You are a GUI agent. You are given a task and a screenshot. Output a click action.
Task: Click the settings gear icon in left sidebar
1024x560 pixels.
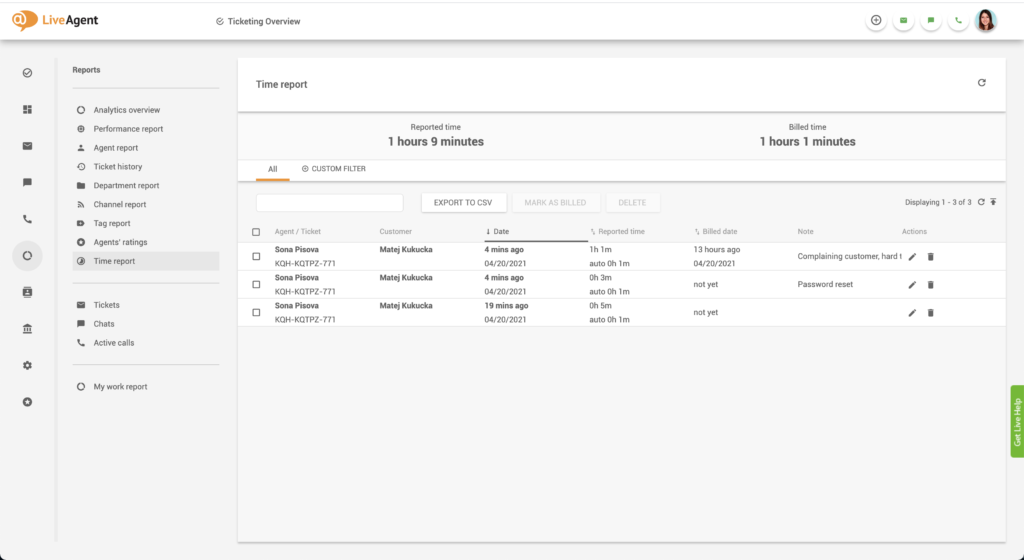click(27, 365)
